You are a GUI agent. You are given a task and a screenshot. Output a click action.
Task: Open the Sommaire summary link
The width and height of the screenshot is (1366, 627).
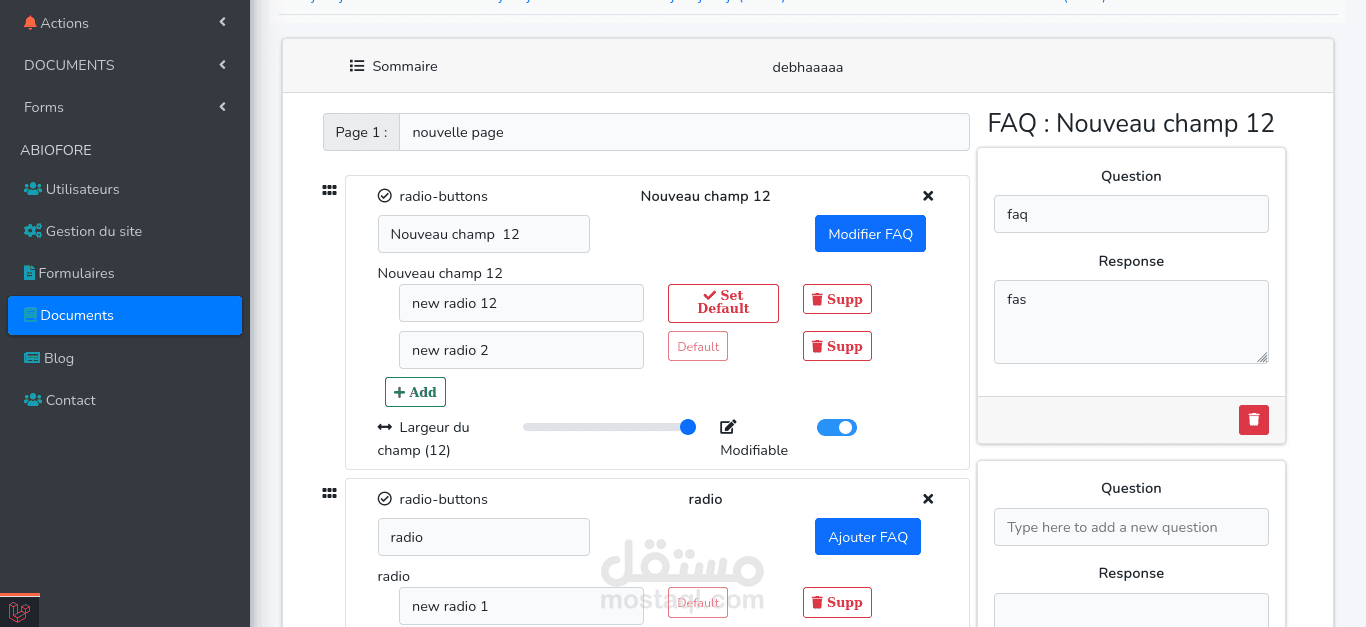pyautogui.click(x=393, y=66)
